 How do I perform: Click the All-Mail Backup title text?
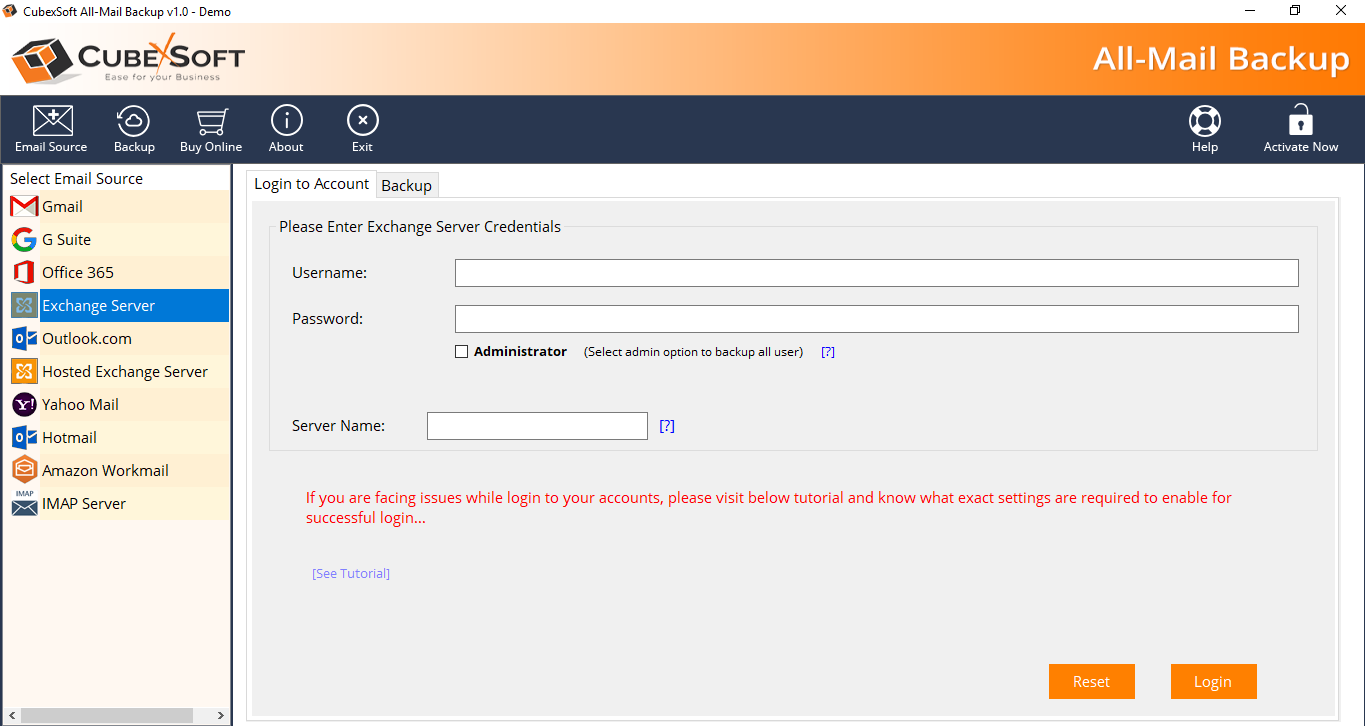click(x=1221, y=58)
